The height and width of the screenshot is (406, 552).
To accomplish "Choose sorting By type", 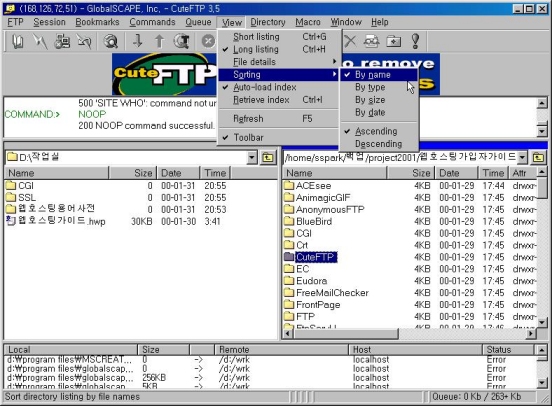I will pos(379,87).
